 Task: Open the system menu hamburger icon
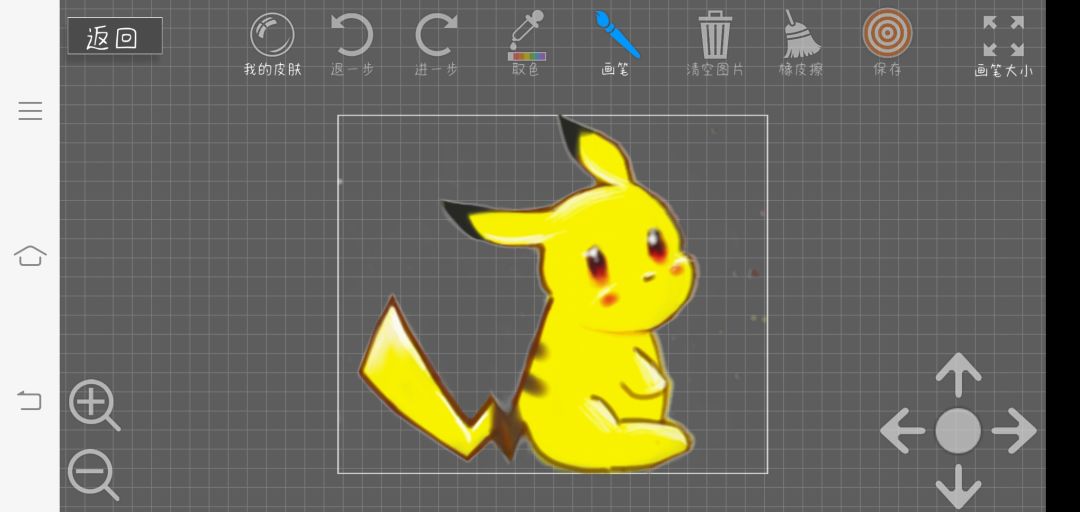click(x=30, y=111)
